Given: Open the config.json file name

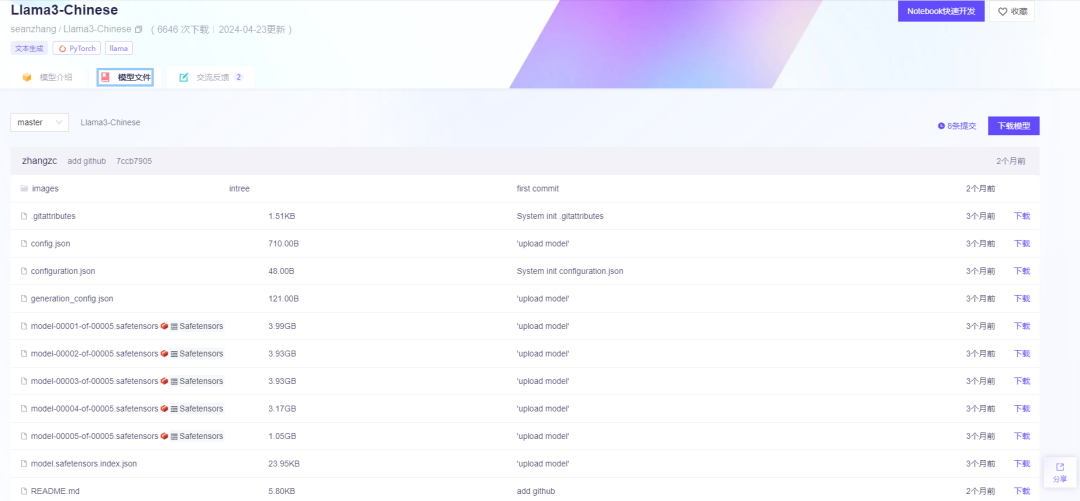Looking at the screenshot, I should click(x=50, y=243).
